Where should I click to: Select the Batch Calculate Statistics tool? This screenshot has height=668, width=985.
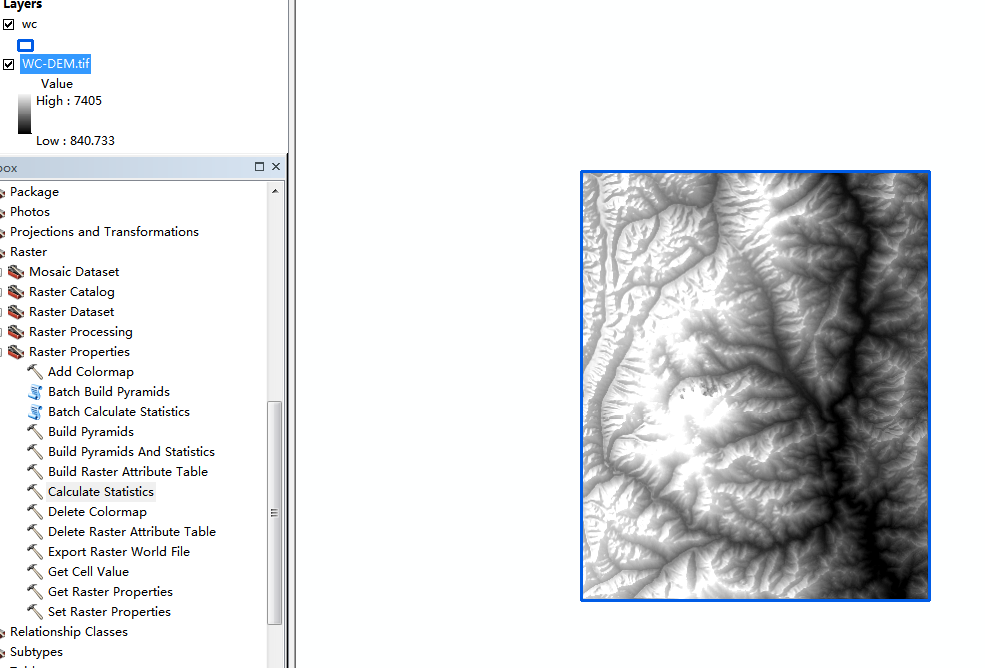(119, 412)
